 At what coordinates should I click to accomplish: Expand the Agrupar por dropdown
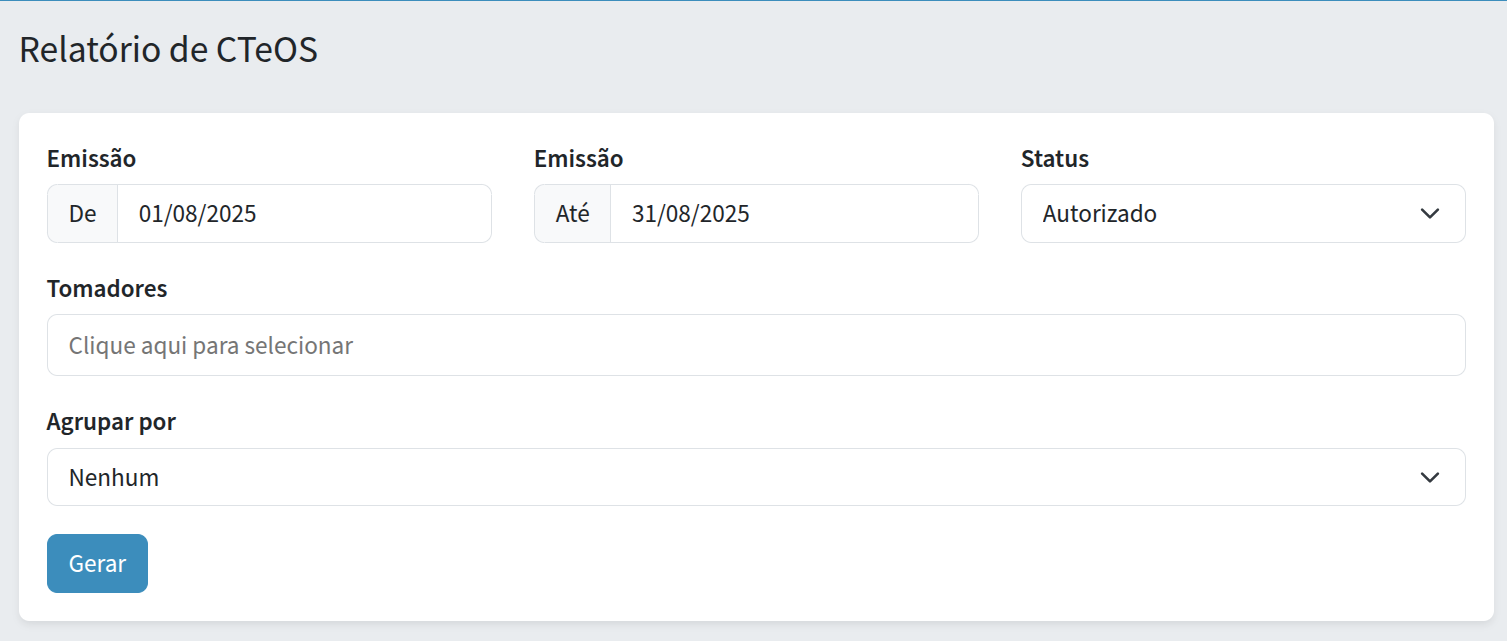pyautogui.click(x=755, y=477)
